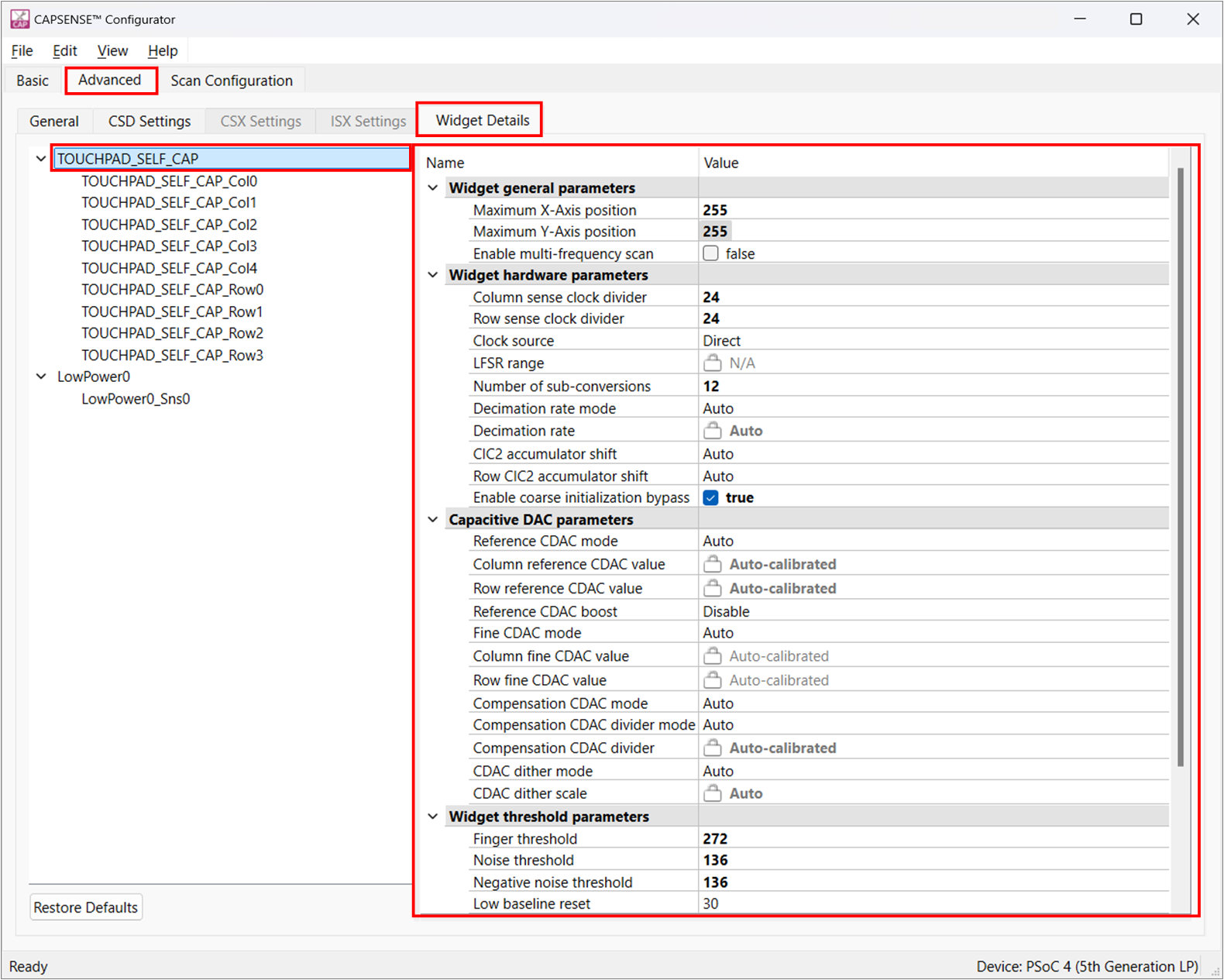
Task: Open the CSD Settings tab
Action: click(149, 122)
